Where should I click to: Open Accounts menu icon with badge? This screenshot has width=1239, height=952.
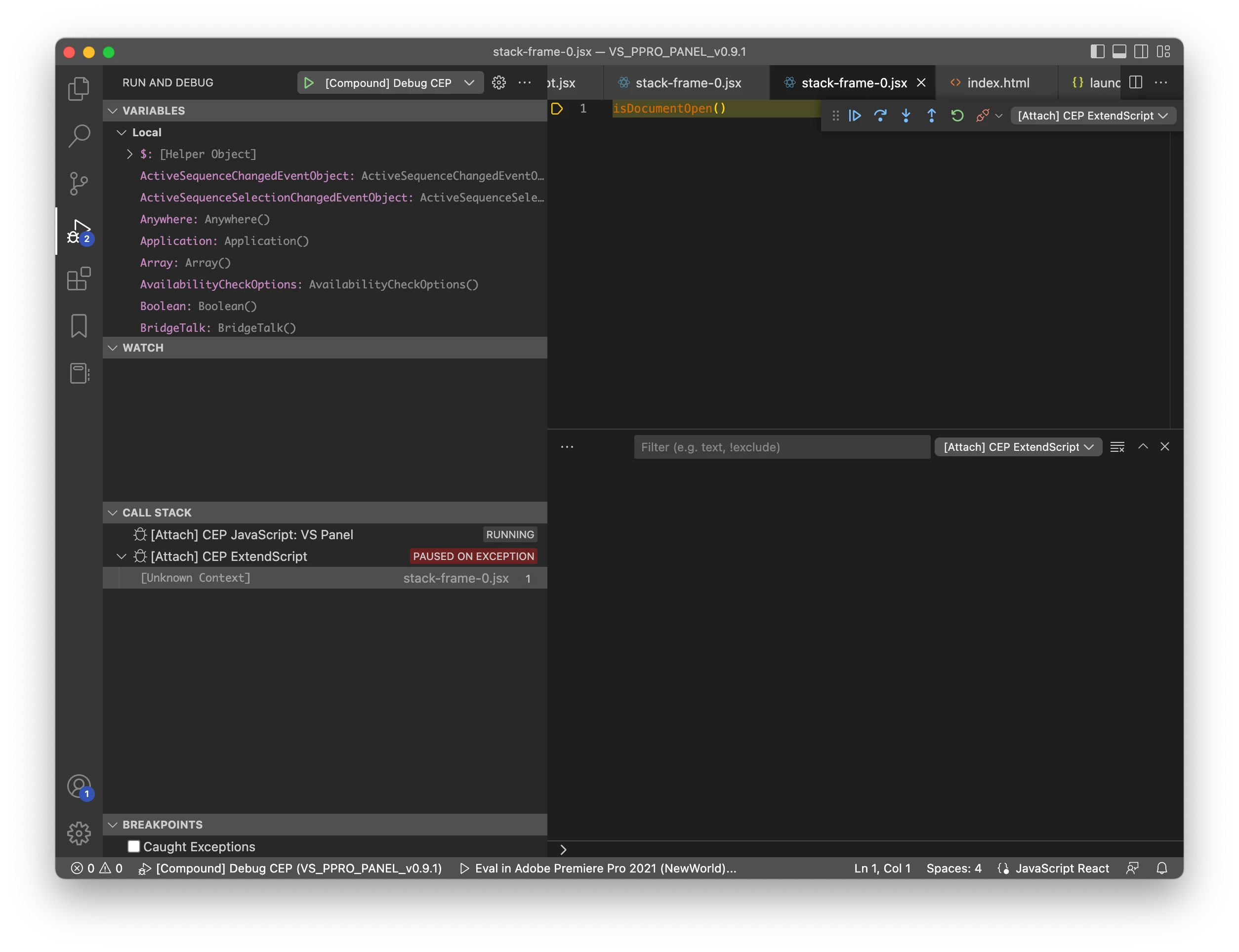[x=79, y=787]
